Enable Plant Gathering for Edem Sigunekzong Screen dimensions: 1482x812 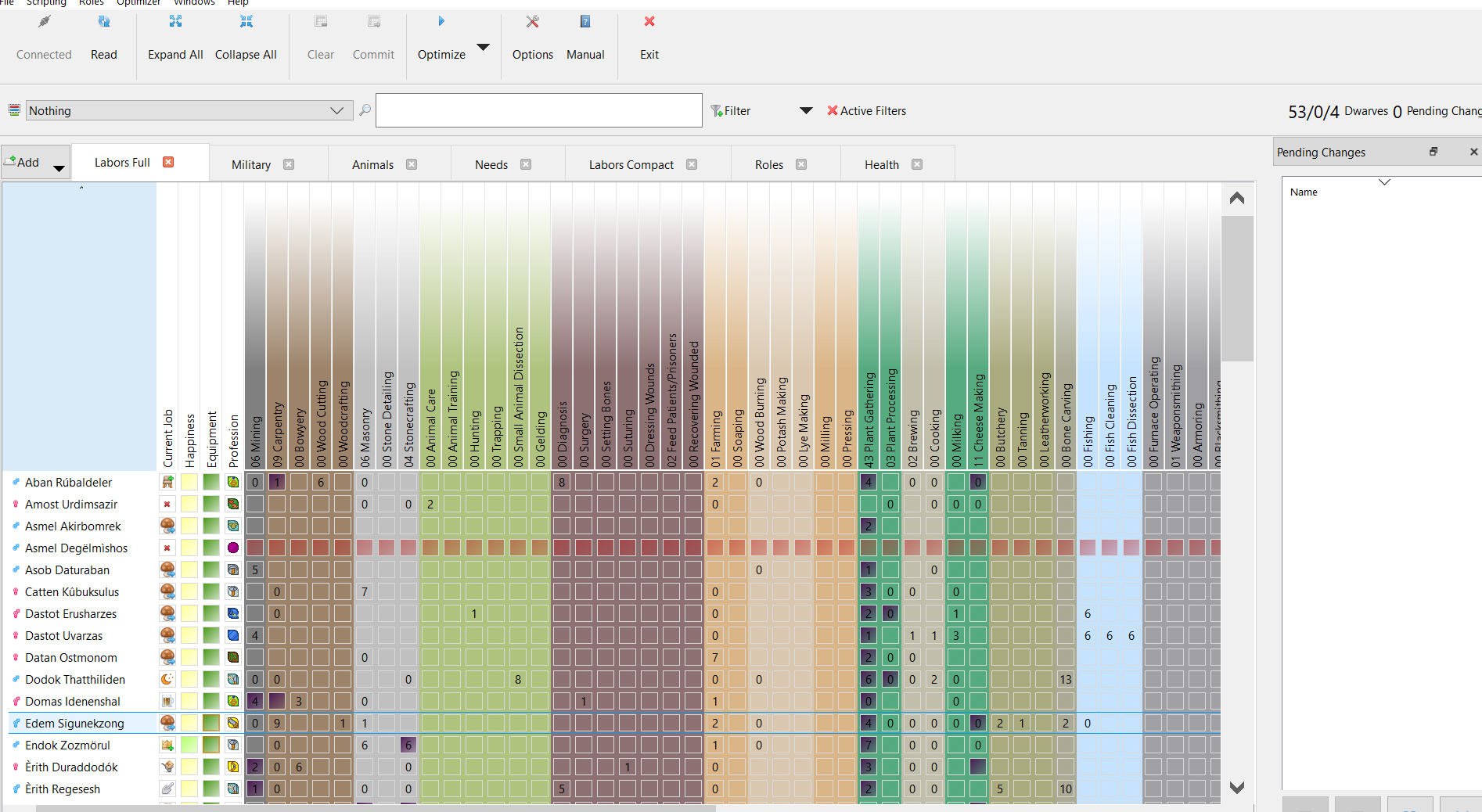pos(868,724)
